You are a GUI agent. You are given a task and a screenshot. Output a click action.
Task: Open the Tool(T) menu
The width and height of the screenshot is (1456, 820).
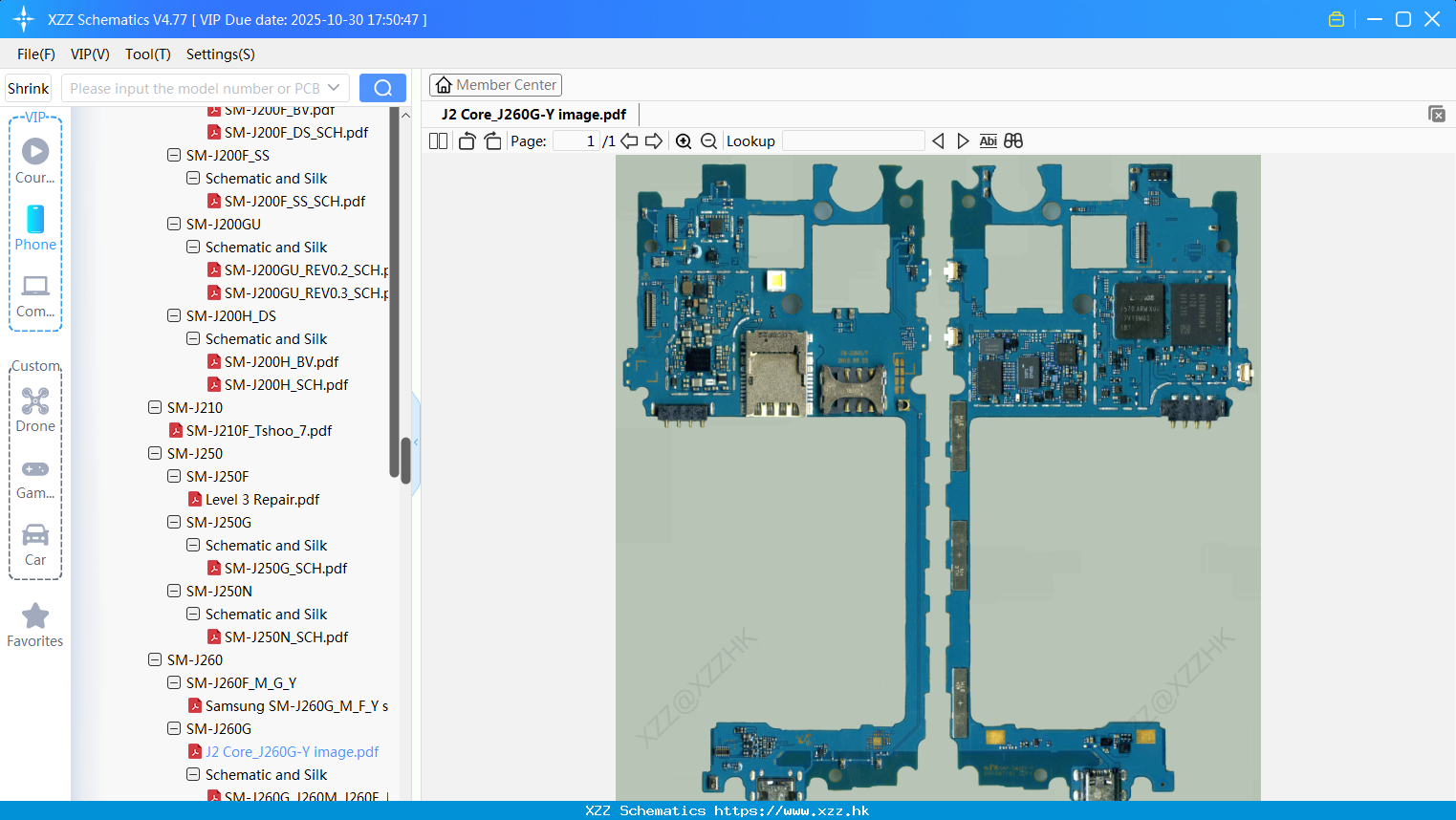tap(148, 54)
